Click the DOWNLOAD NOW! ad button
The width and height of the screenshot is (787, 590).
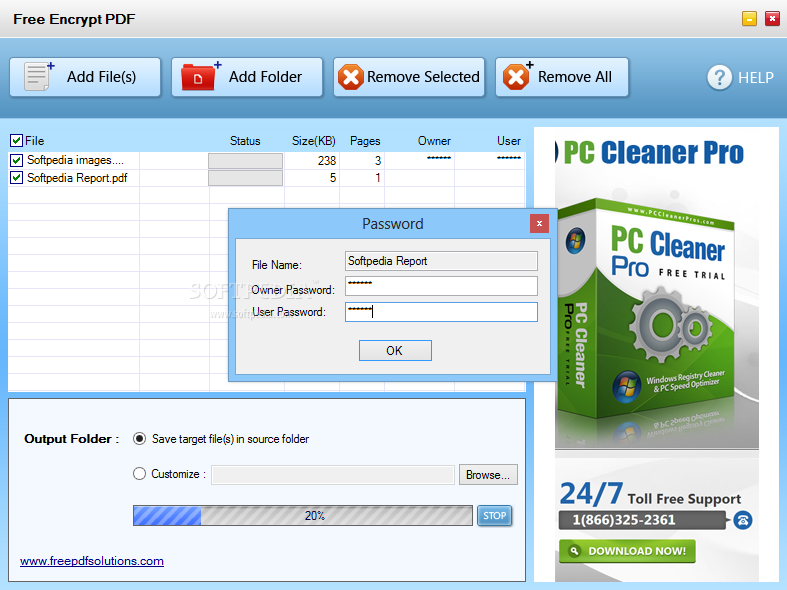(x=627, y=551)
